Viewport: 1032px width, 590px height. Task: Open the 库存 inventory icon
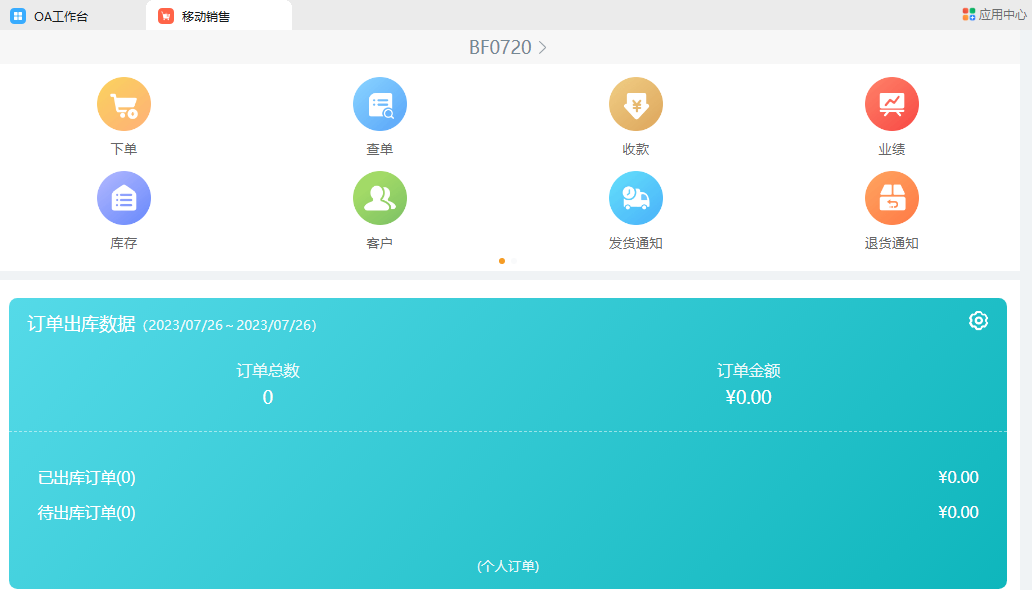click(124, 198)
